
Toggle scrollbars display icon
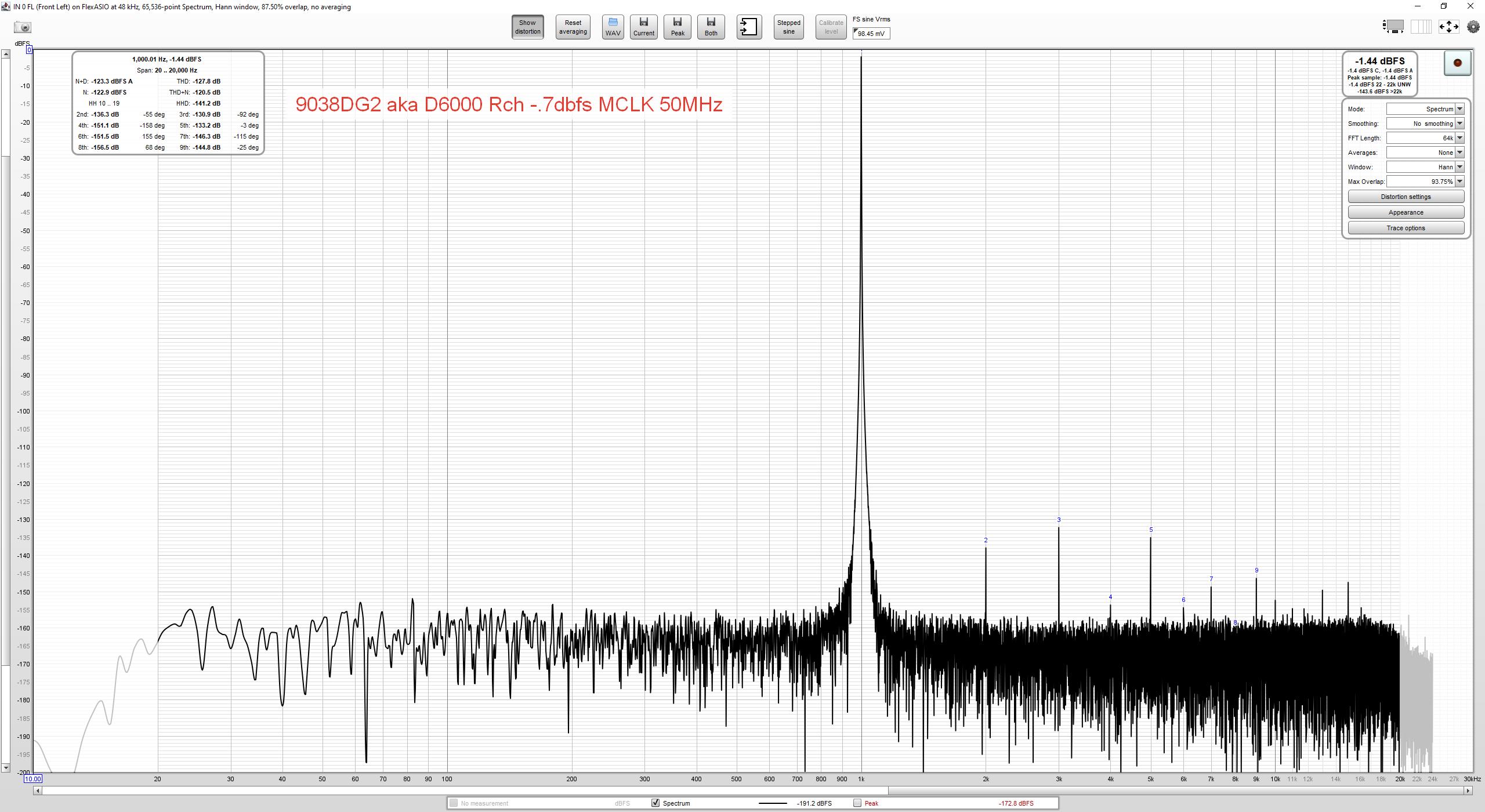coord(1393,27)
